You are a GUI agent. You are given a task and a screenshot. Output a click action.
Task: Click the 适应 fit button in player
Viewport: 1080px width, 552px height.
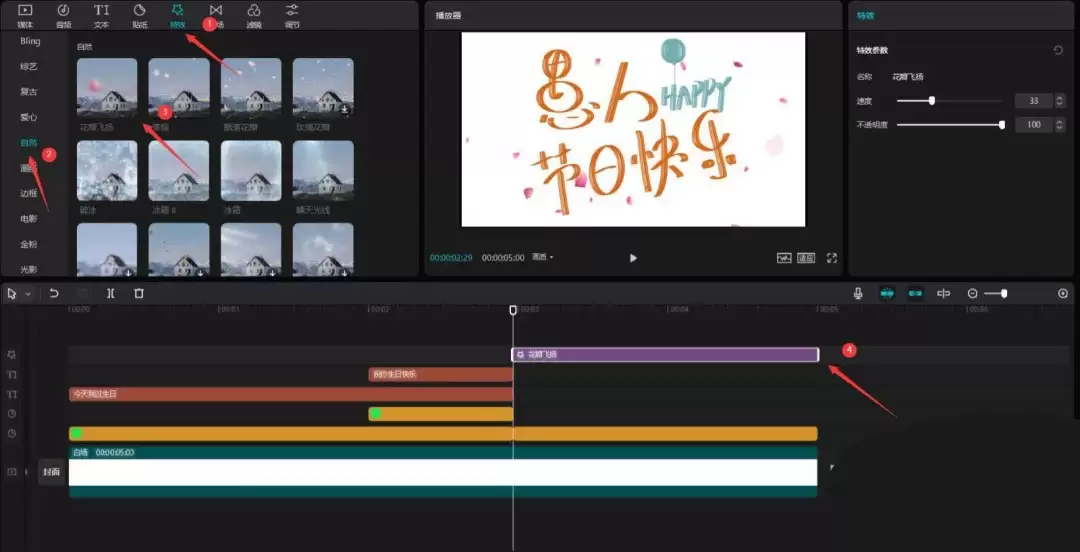click(x=806, y=258)
